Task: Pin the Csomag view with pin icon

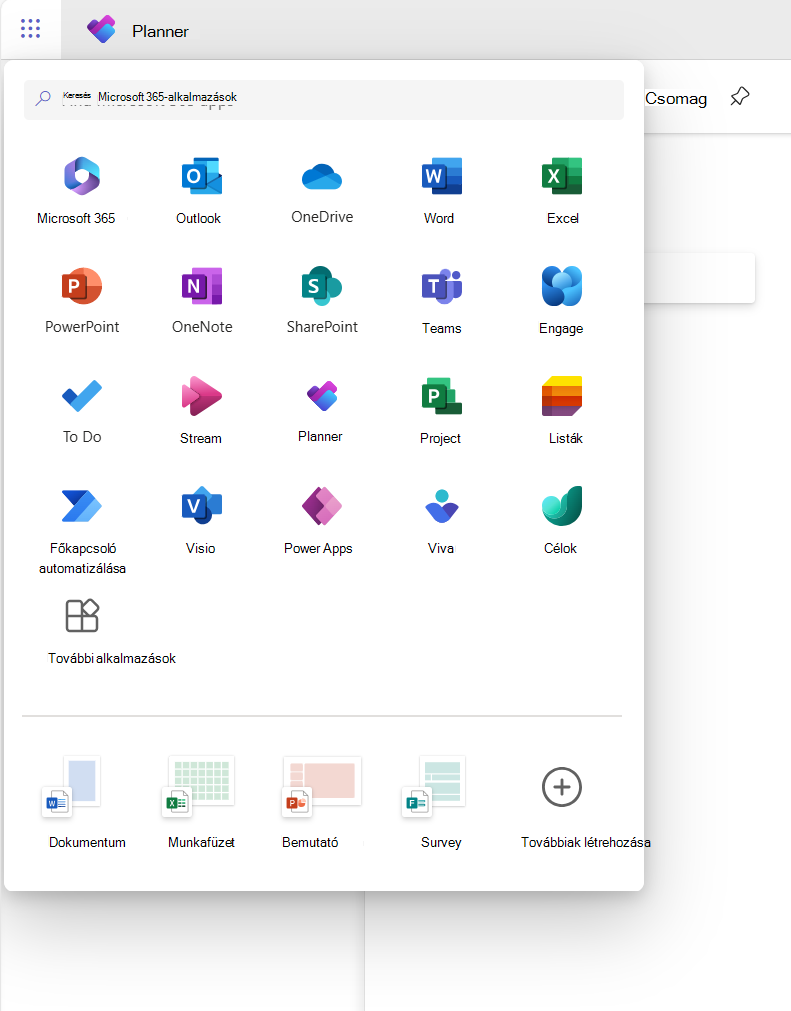Action: [x=739, y=97]
